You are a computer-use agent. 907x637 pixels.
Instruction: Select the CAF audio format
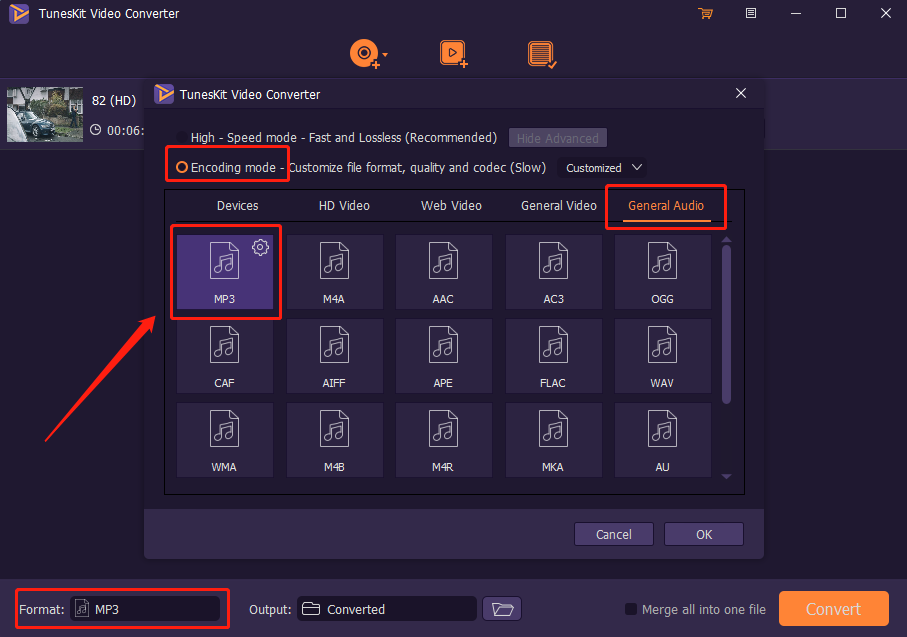point(224,356)
